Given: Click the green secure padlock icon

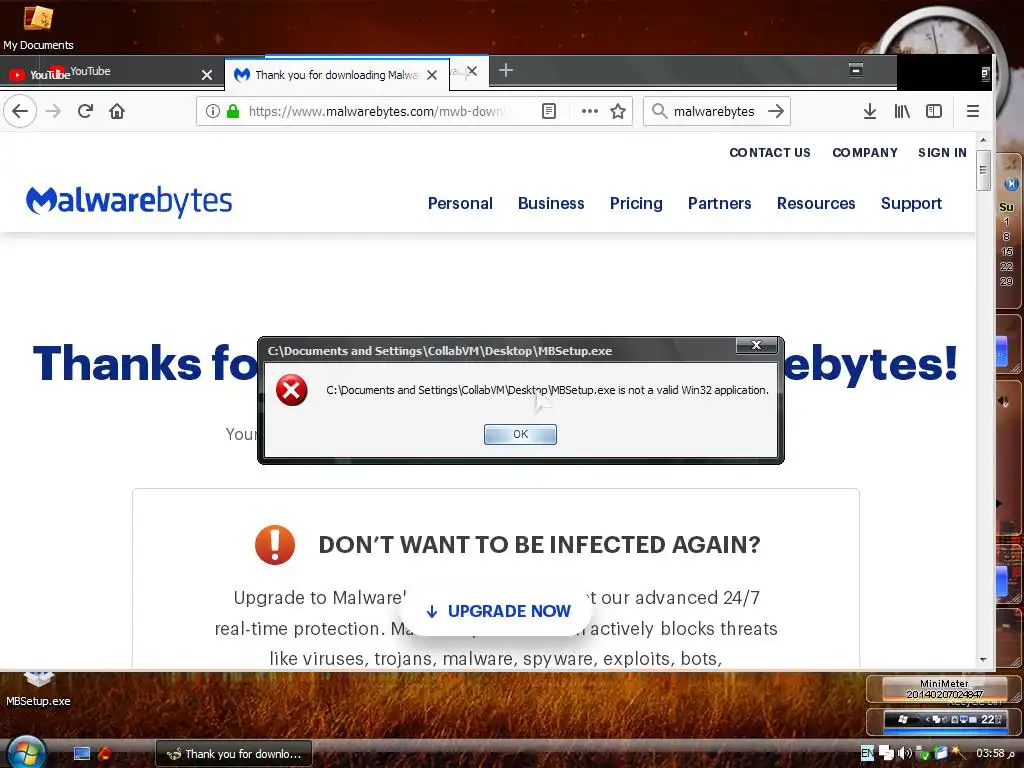Looking at the screenshot, I should pyautogui.click(x=232, y=111).
